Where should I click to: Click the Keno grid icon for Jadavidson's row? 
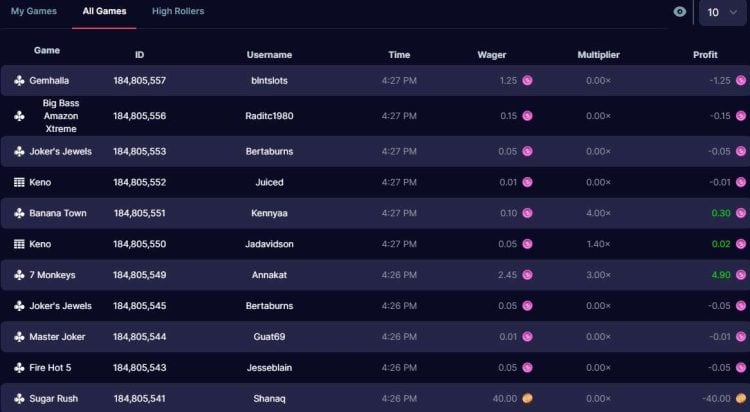pyautogui.click(x=19, y=244)
